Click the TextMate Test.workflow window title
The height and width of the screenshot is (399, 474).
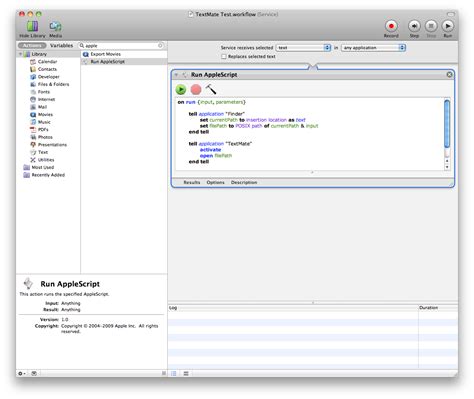click(233, 14)
